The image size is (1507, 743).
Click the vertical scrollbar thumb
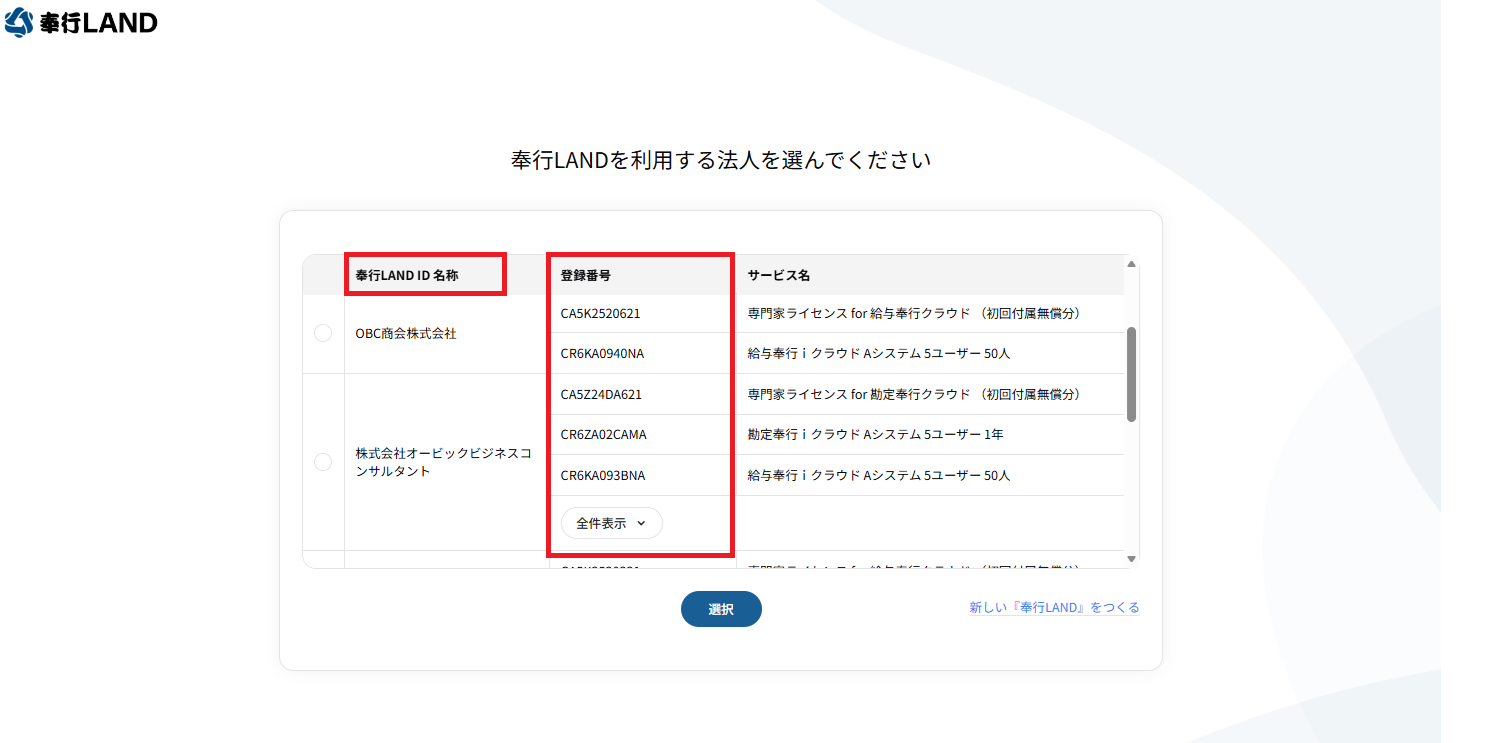click(x=1132, y=374)
